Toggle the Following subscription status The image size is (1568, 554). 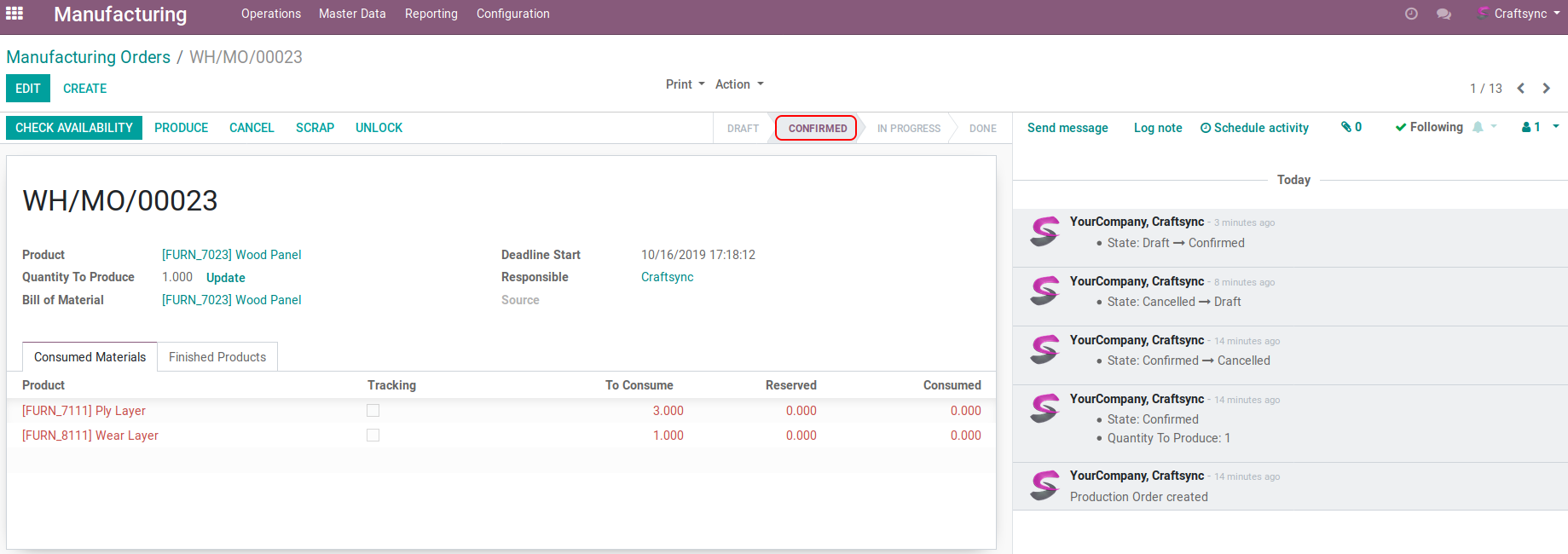[x=1429, y=127]
